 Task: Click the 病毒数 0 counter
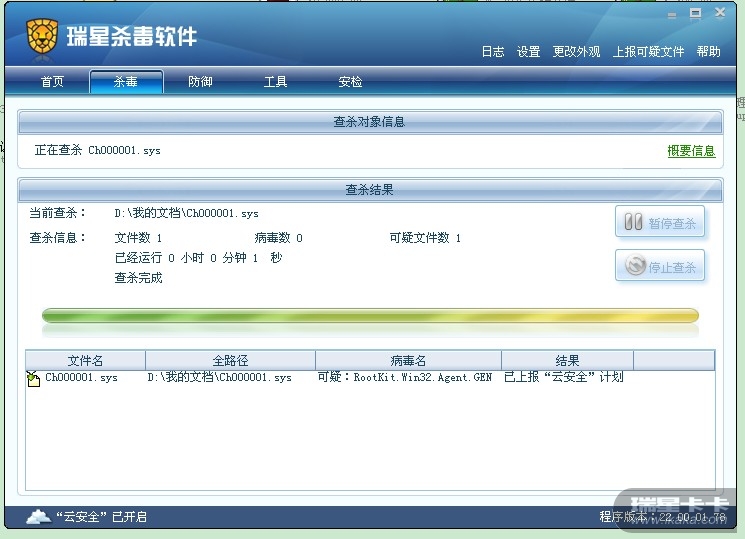pos(278,238)
